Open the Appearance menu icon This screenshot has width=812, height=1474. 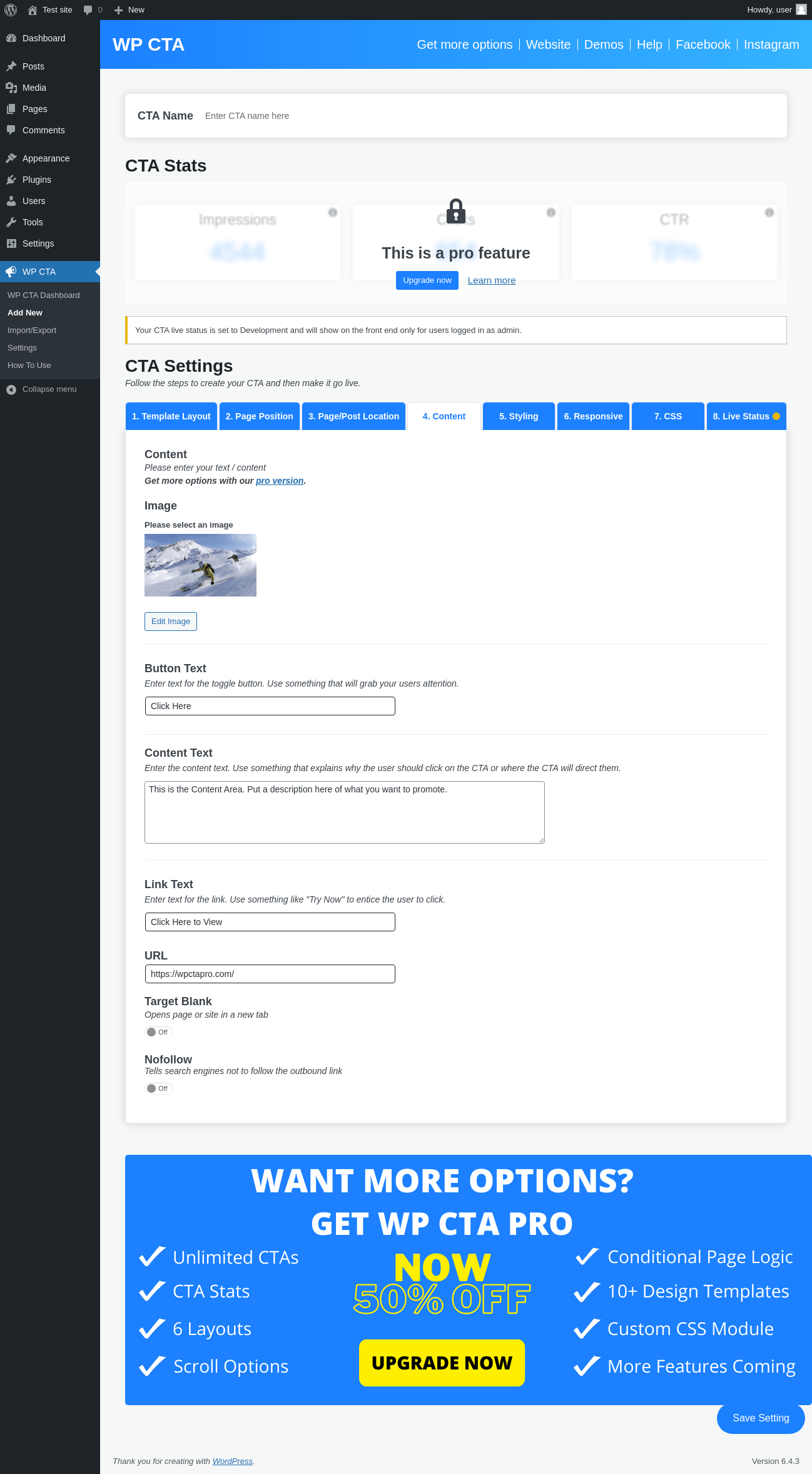pos(11,158)
